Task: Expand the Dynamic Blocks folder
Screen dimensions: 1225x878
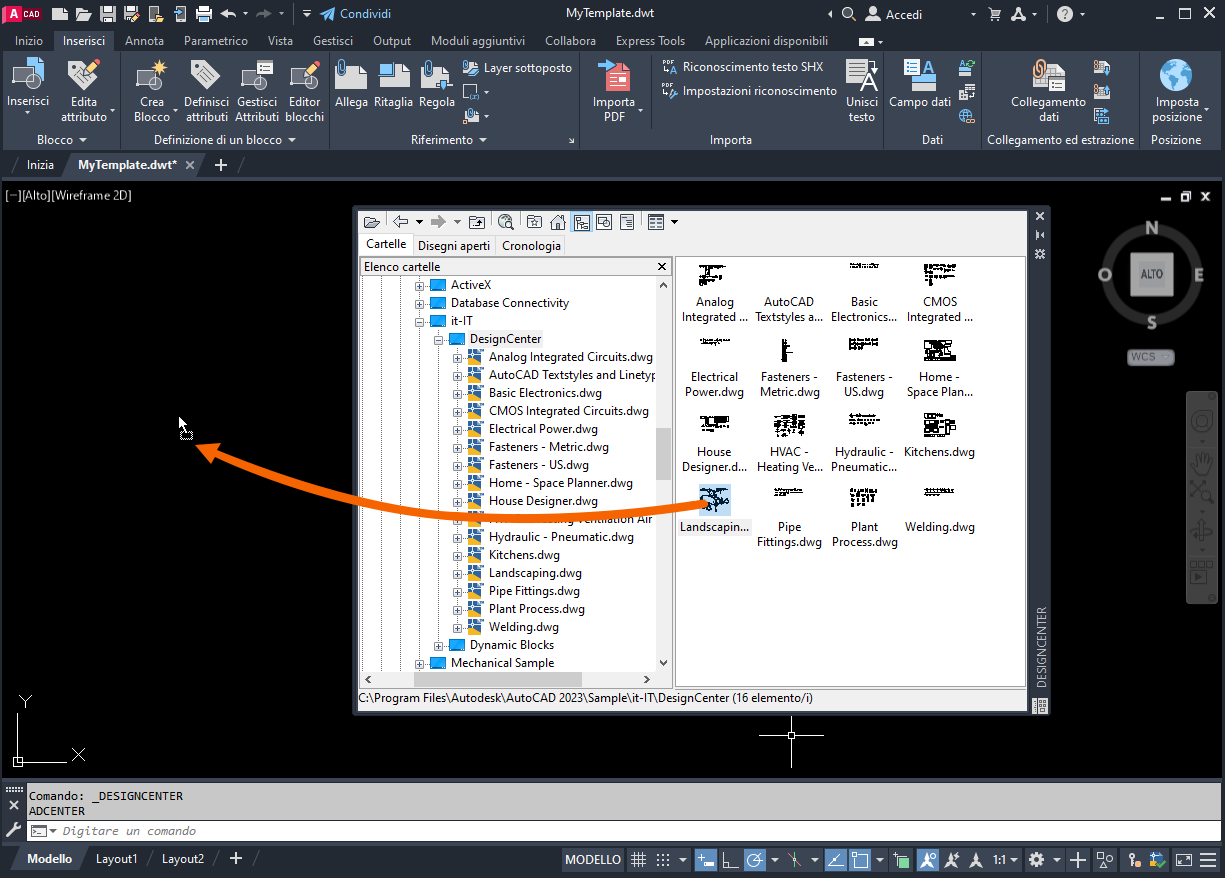Action: (x=439, y=645)
